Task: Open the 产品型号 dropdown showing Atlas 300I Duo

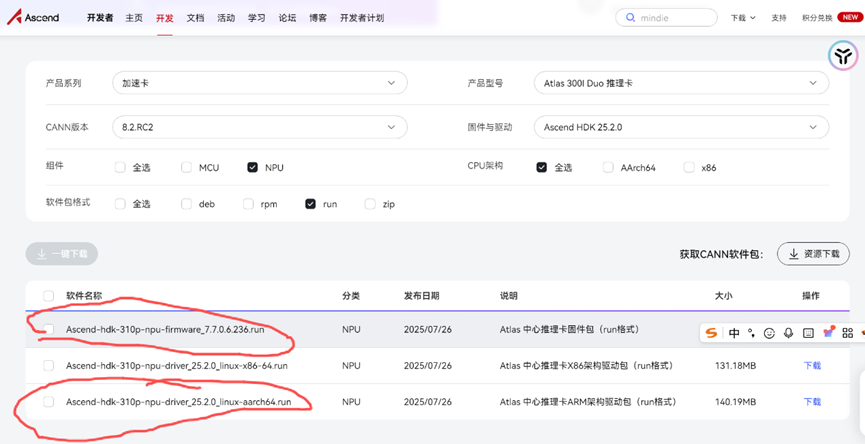Action: coord(681,83)
